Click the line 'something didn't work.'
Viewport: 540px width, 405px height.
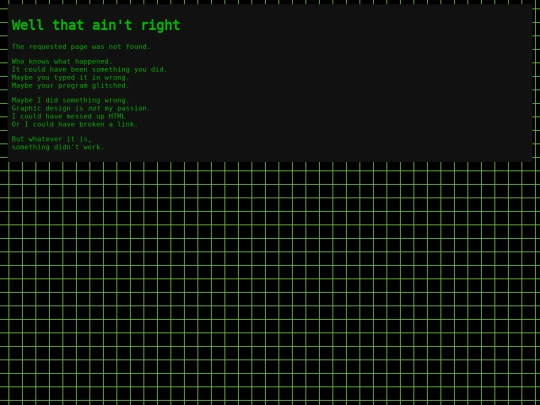(x=58, y=147)
